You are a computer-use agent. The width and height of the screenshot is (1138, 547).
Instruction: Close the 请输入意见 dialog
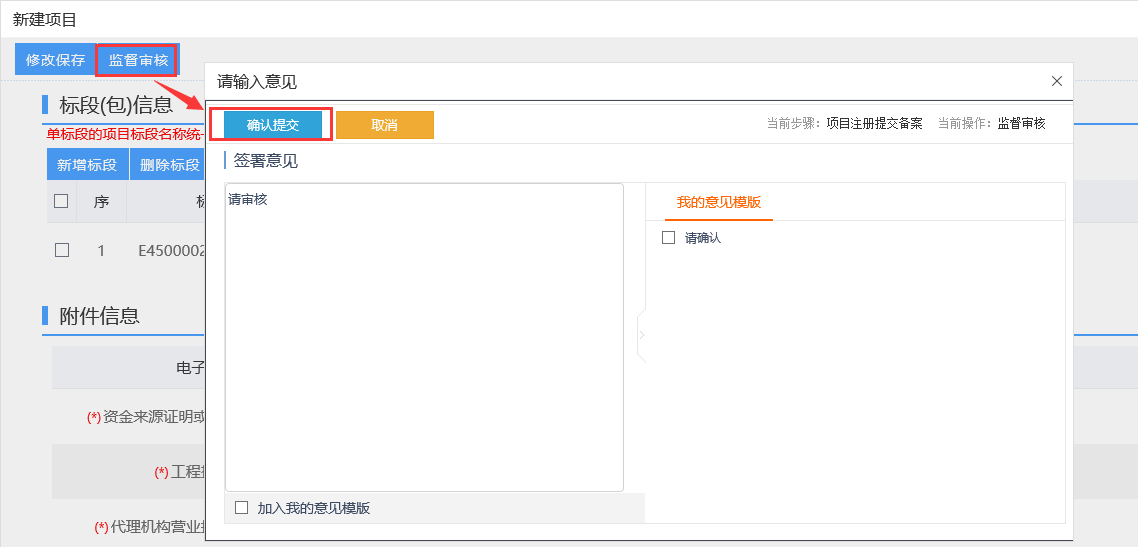1056,81
